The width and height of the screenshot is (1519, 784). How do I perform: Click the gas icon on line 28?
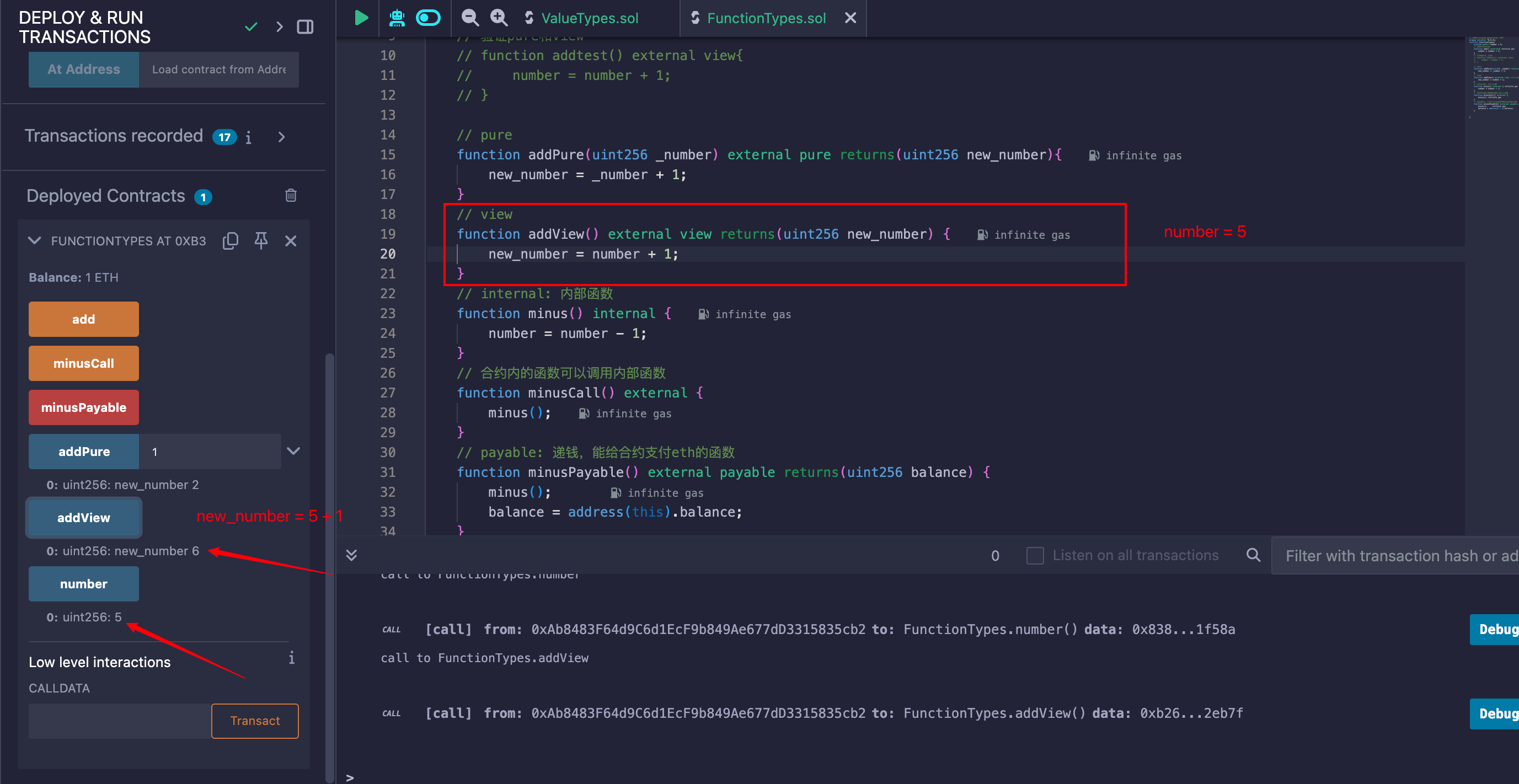pos(584,413)
